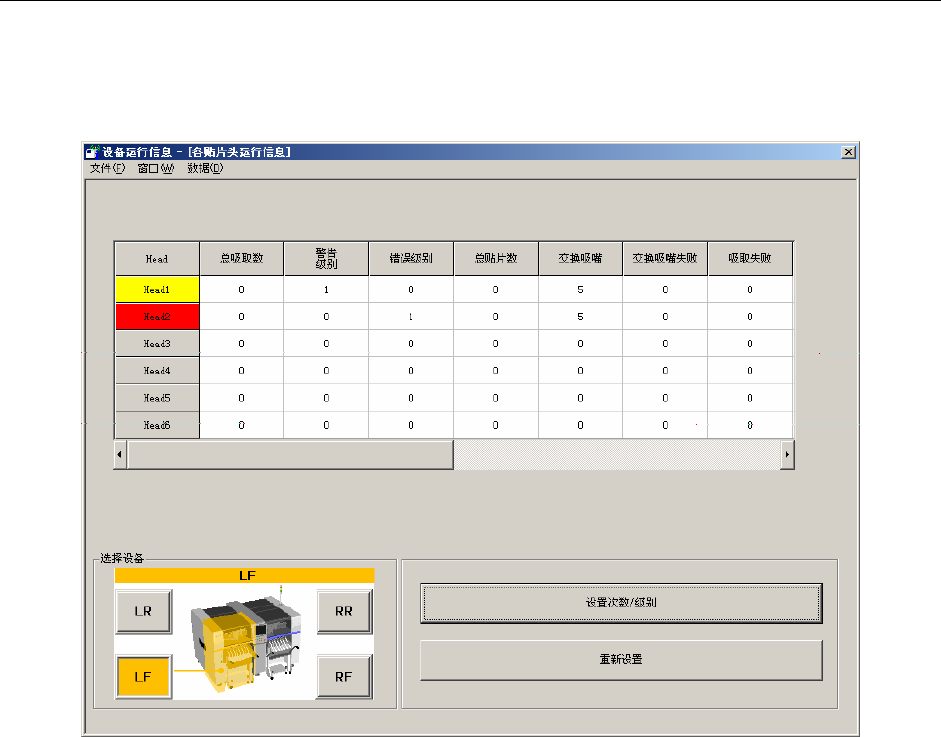The image size is (941, 737).
Task: Click Head4 总贴片数 cell
Action: [x=496, y=371]
